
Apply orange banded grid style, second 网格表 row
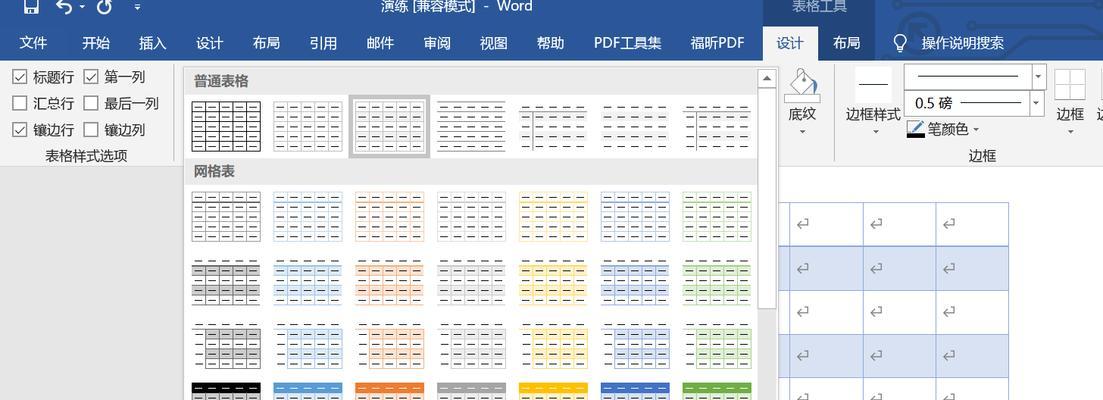click(x=389, y=282)
